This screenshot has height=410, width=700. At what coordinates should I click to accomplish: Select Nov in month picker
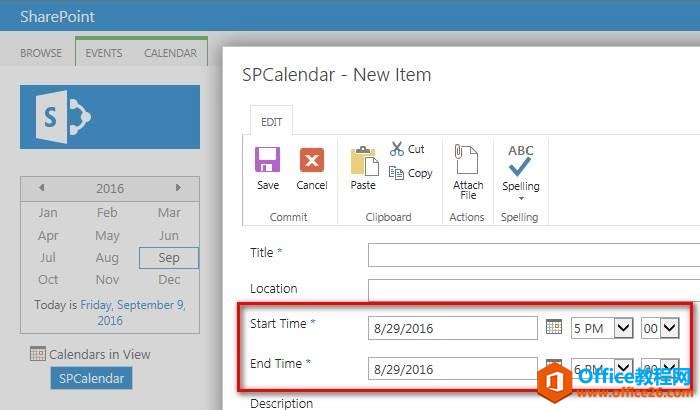[107, 280]
